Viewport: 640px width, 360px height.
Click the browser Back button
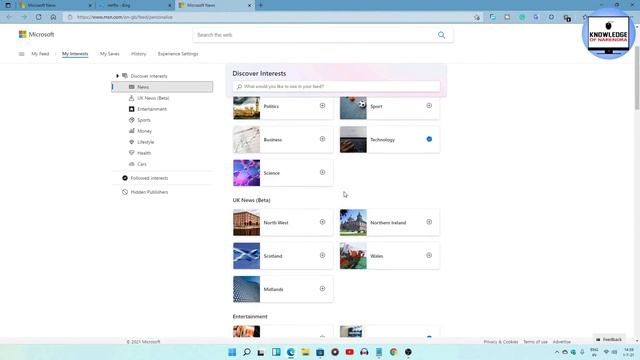(x=9, y=17)
